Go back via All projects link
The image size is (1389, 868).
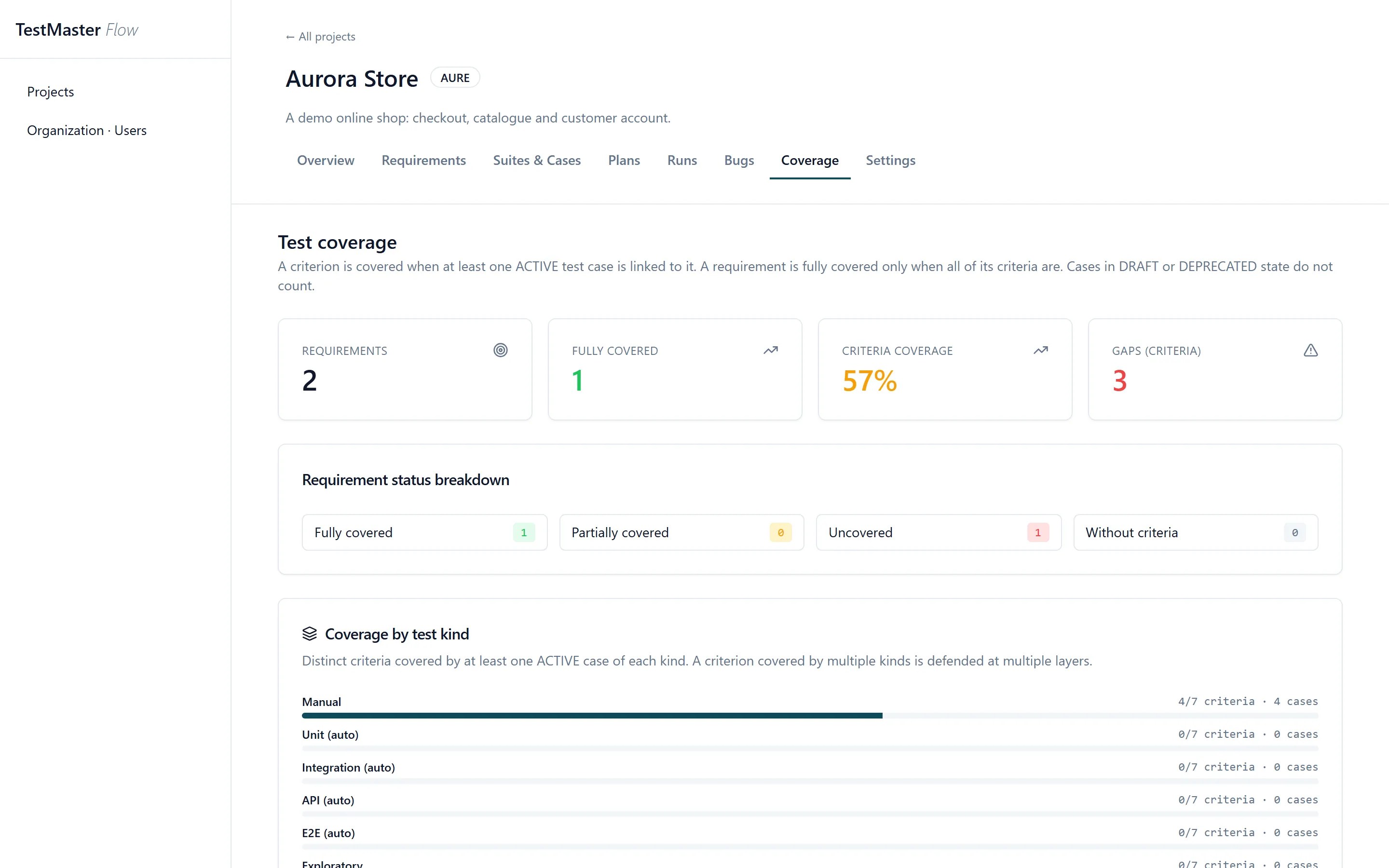tap(320, 37)
